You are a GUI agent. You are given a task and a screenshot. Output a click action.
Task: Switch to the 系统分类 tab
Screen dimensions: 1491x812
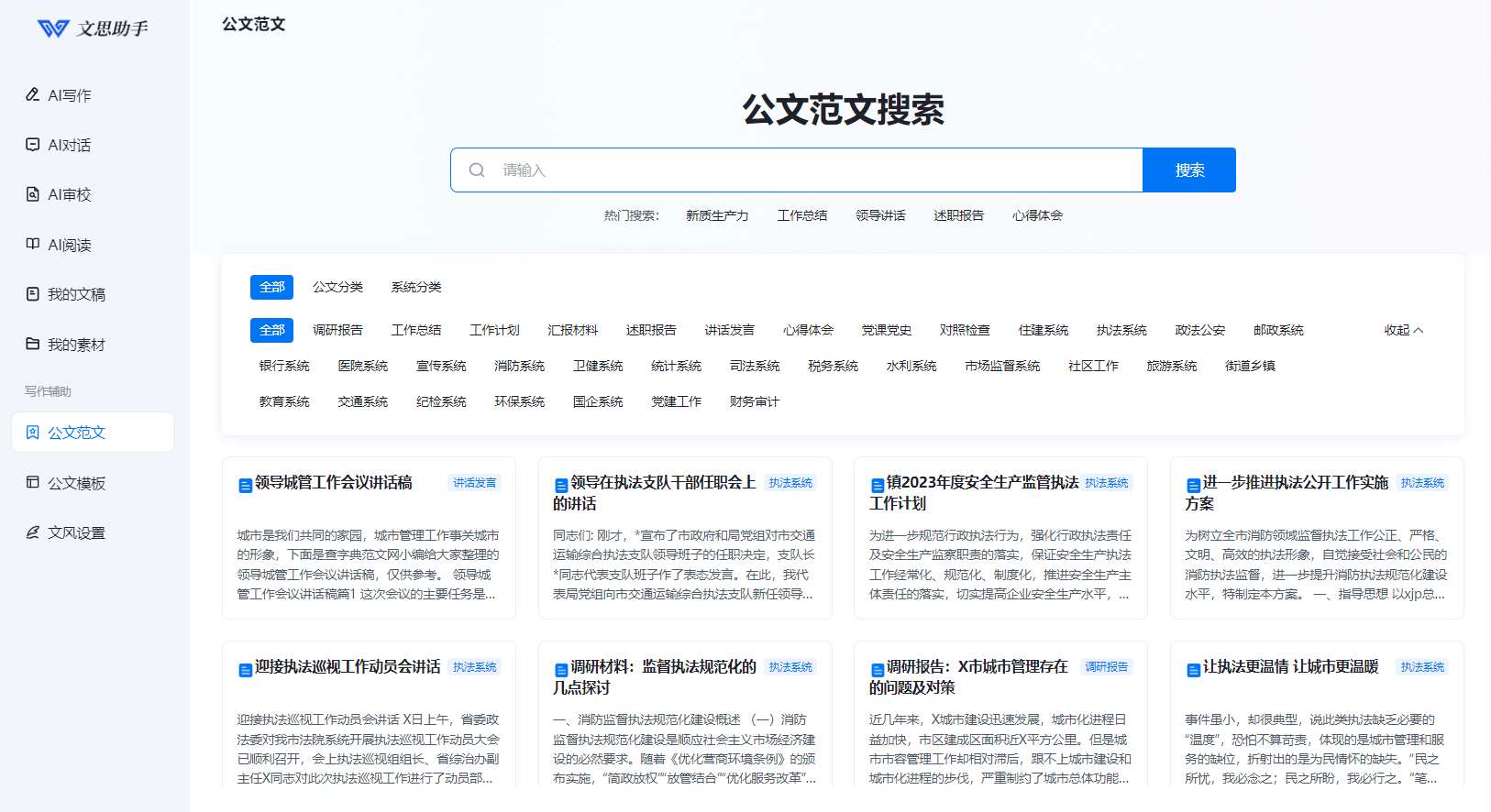click(x=416, y=287)
